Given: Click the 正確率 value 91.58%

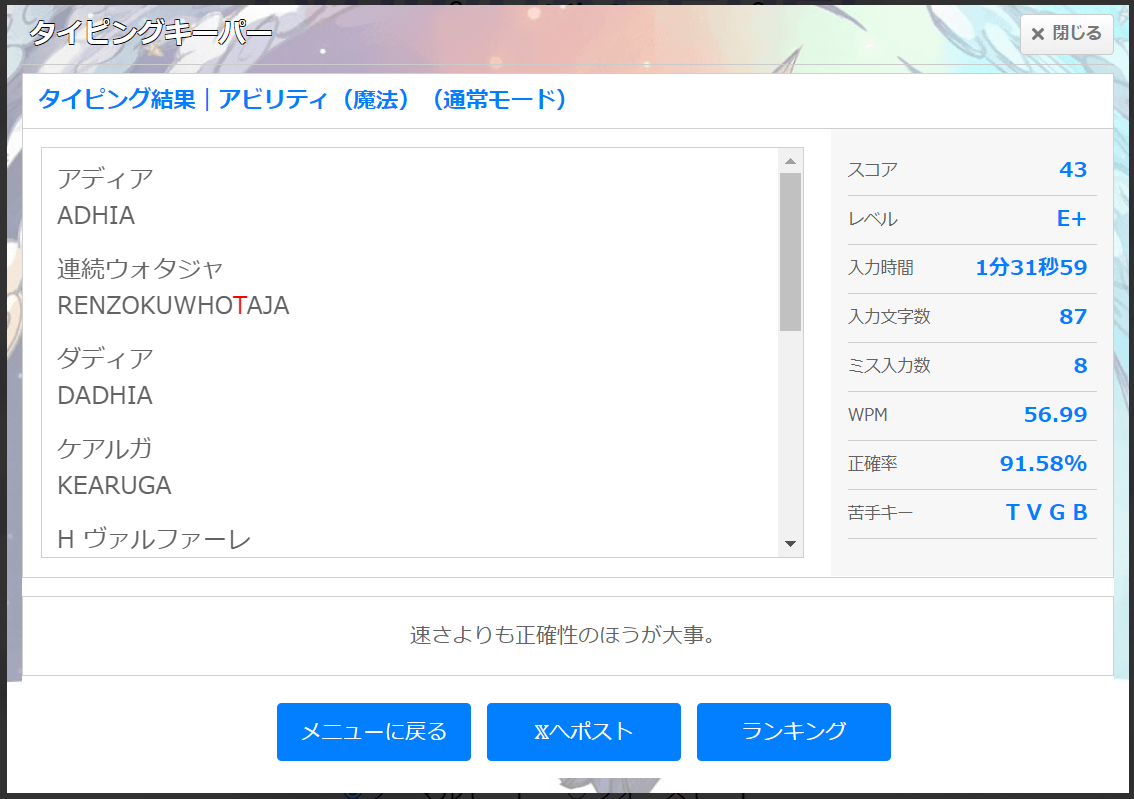Looking at the screenshot, I should [x=1043, y=464].
